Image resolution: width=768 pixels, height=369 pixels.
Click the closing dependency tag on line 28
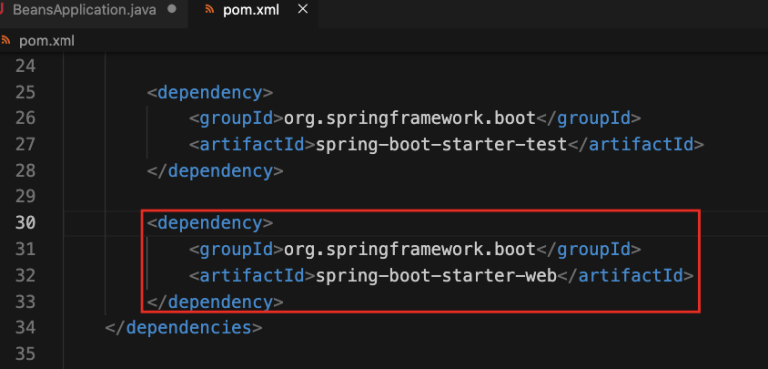tap(215, 171)
